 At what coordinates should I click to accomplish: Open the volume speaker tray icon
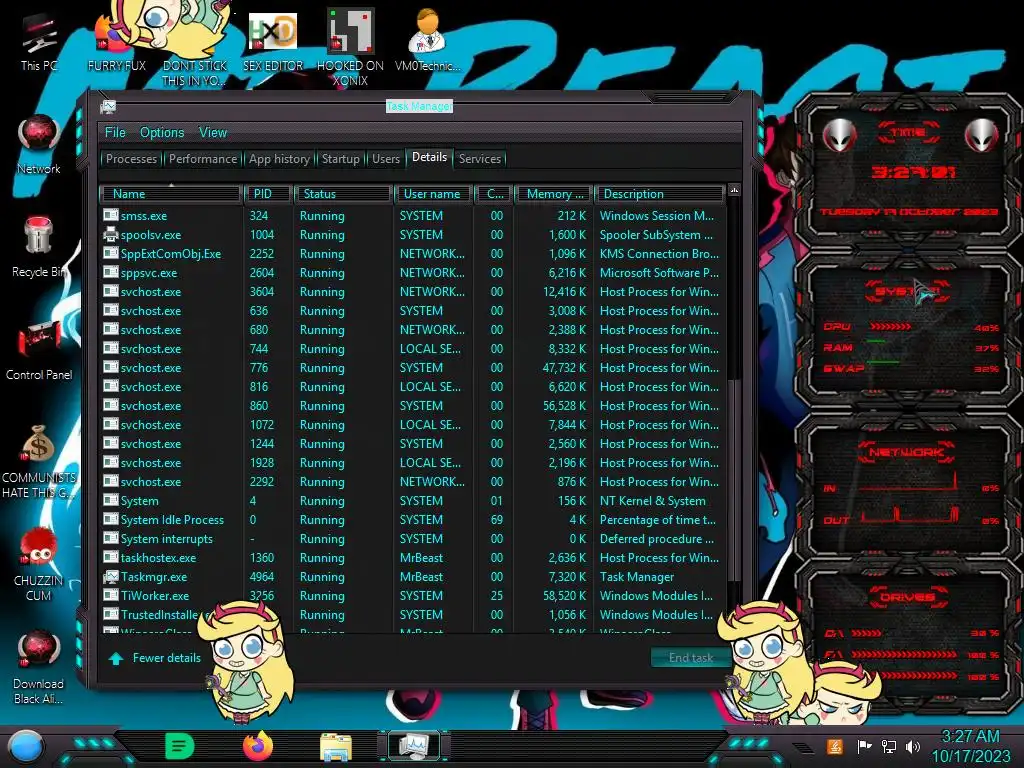(913, 746)
